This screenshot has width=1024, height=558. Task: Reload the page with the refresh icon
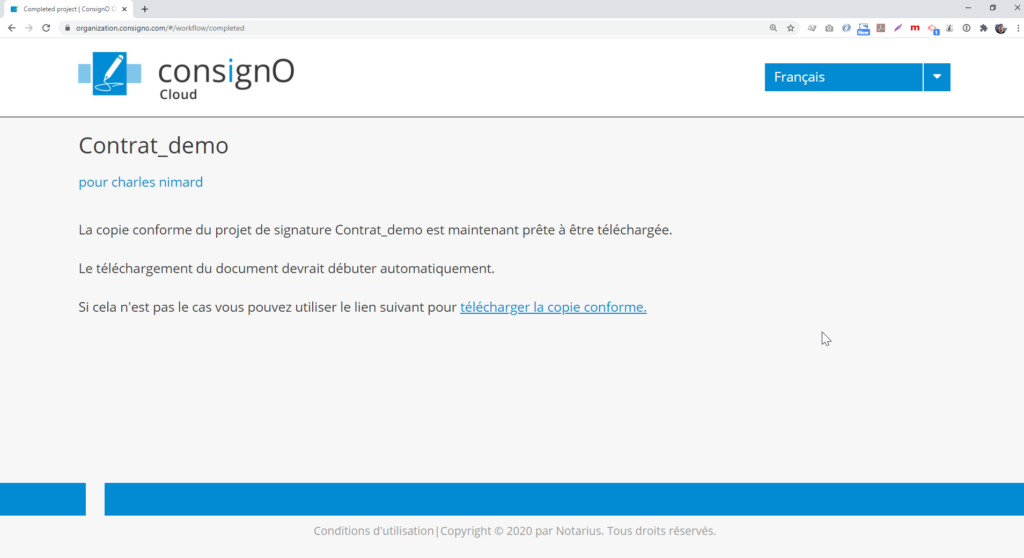(x=46, y=28)
